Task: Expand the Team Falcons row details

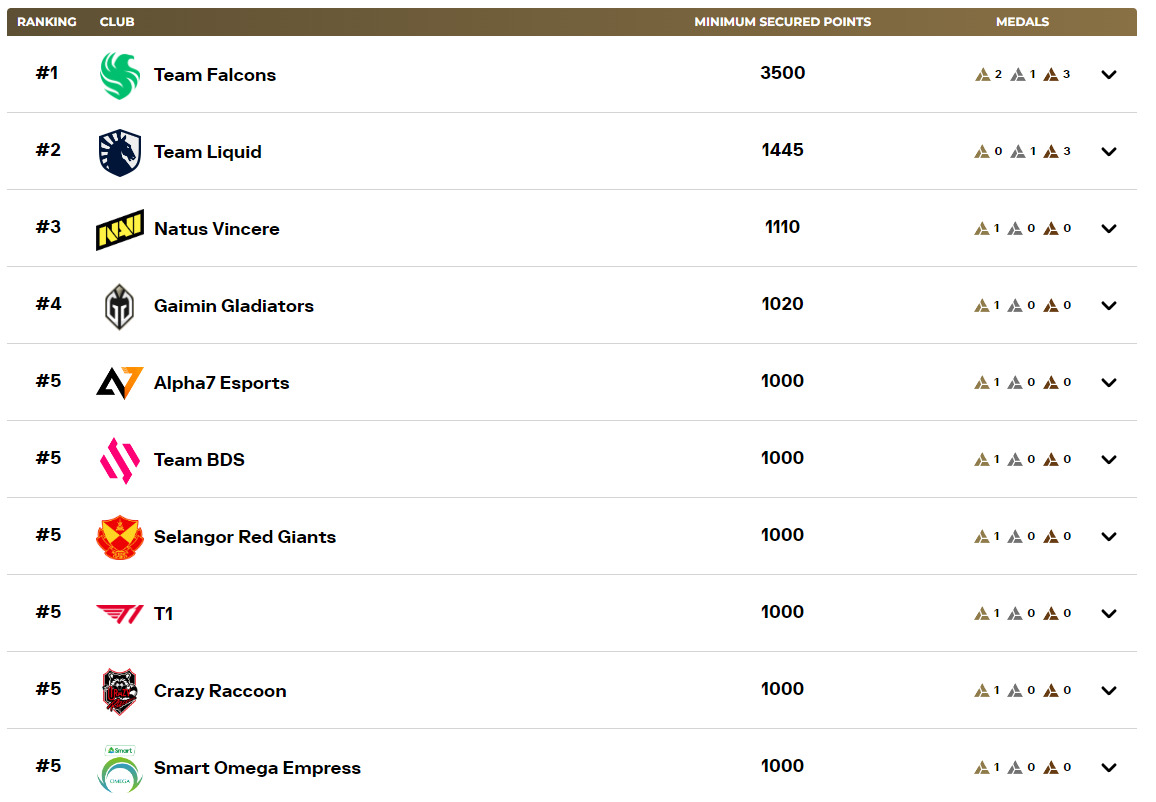Action: (1108, 75)
